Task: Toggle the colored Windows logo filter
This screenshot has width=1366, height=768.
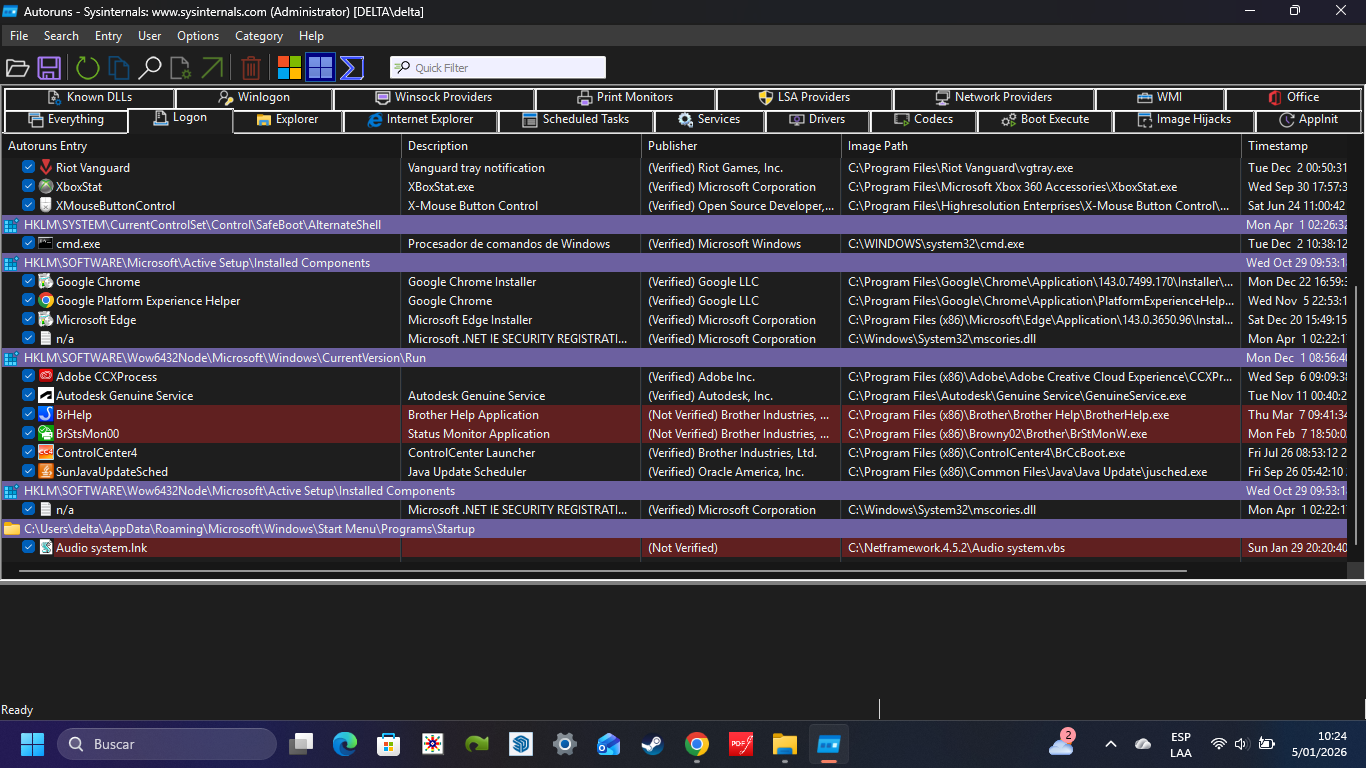Action: (290, 68)
